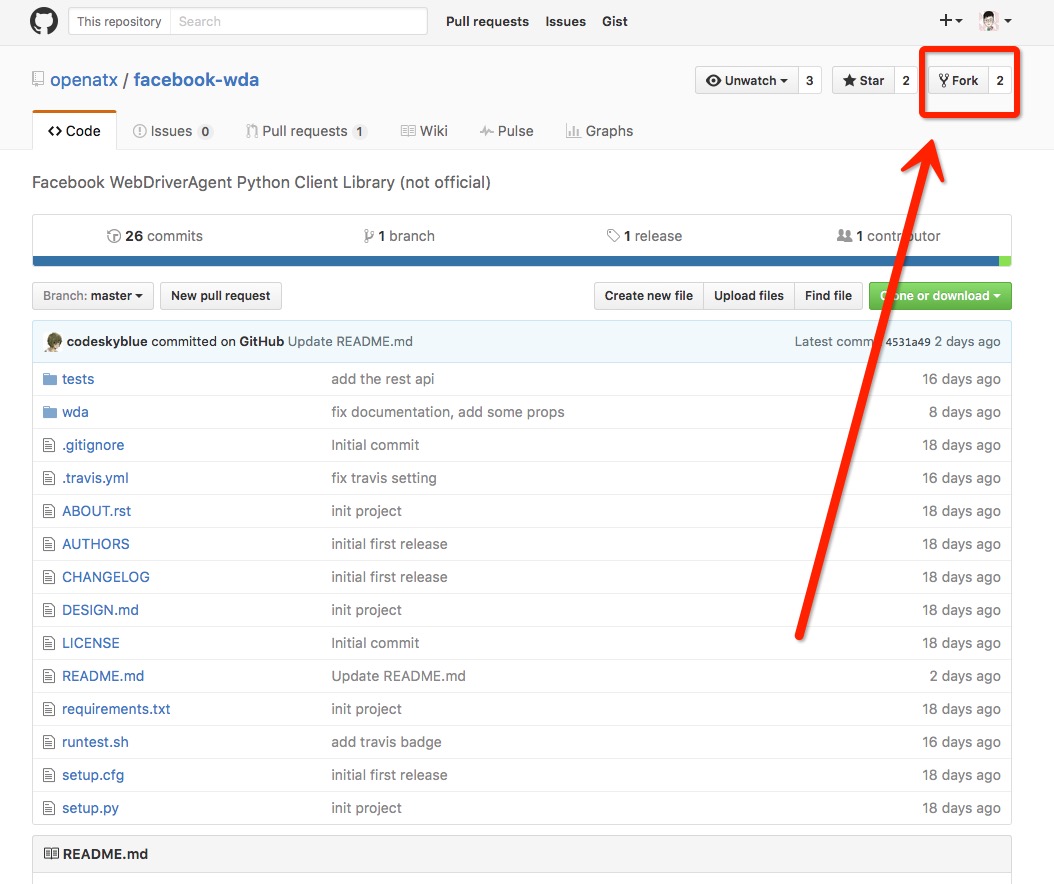Open 'add travis badge' commit message
This screenshot has height=884, width=1054.
click(x=386, y=742)
